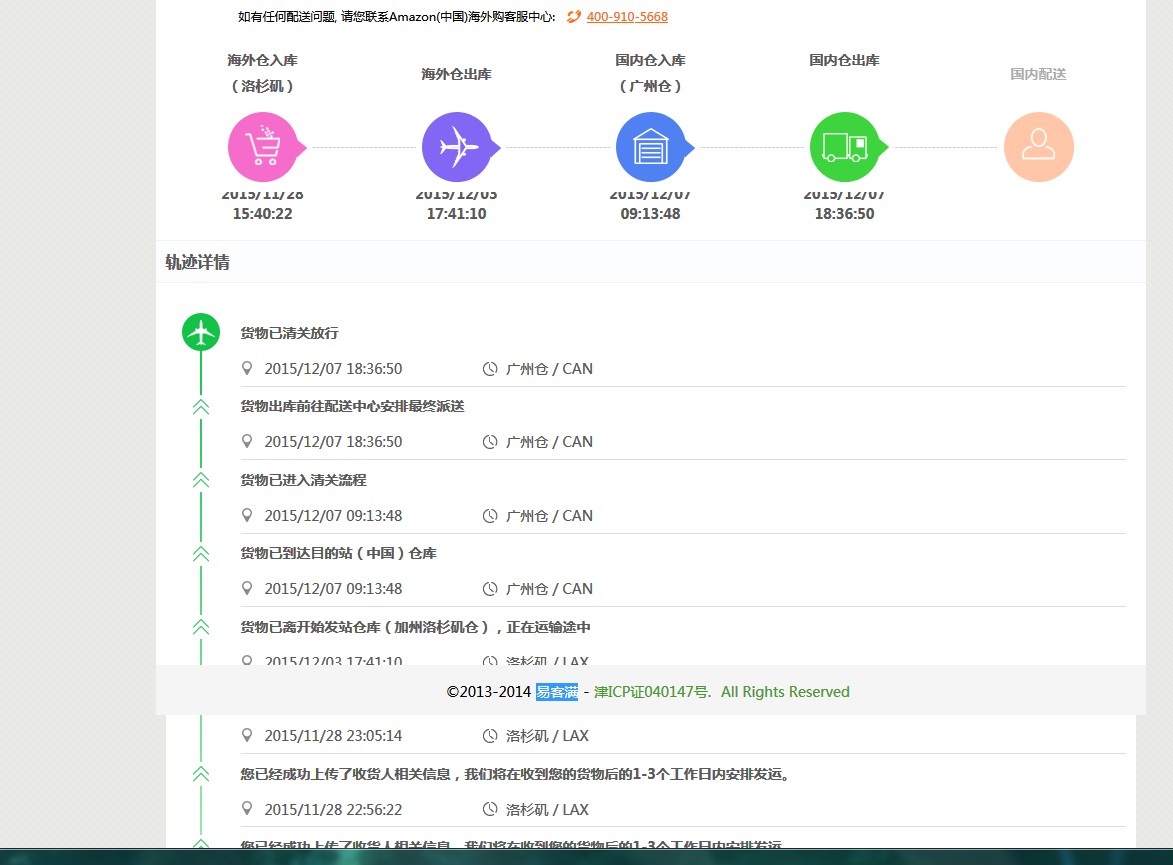The width and height of the screenshot is (1173, 865).
Task: Select the blue warehouse stage icon
Action: [651, 147]
